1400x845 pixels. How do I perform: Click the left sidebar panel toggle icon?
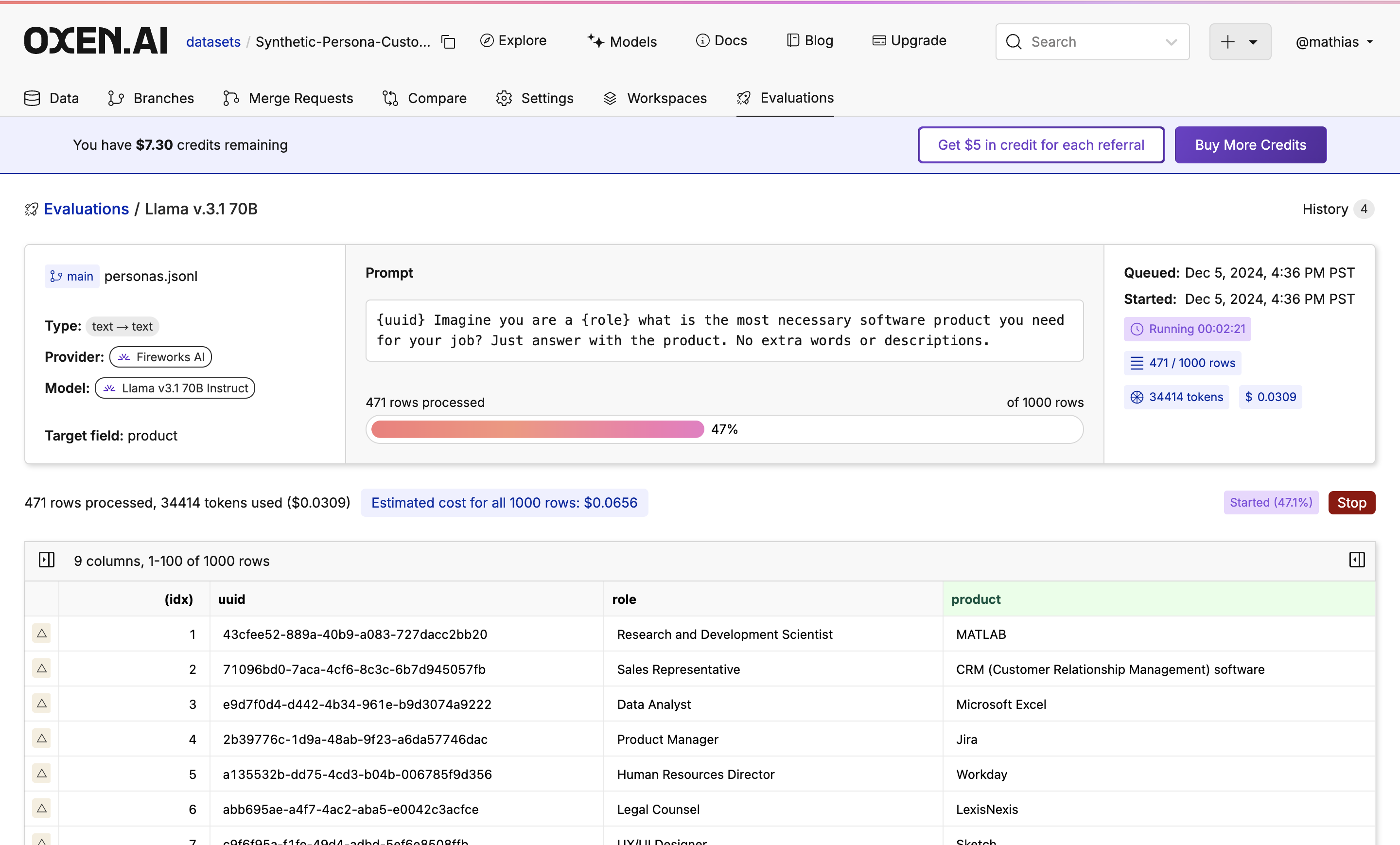point(47,560)
